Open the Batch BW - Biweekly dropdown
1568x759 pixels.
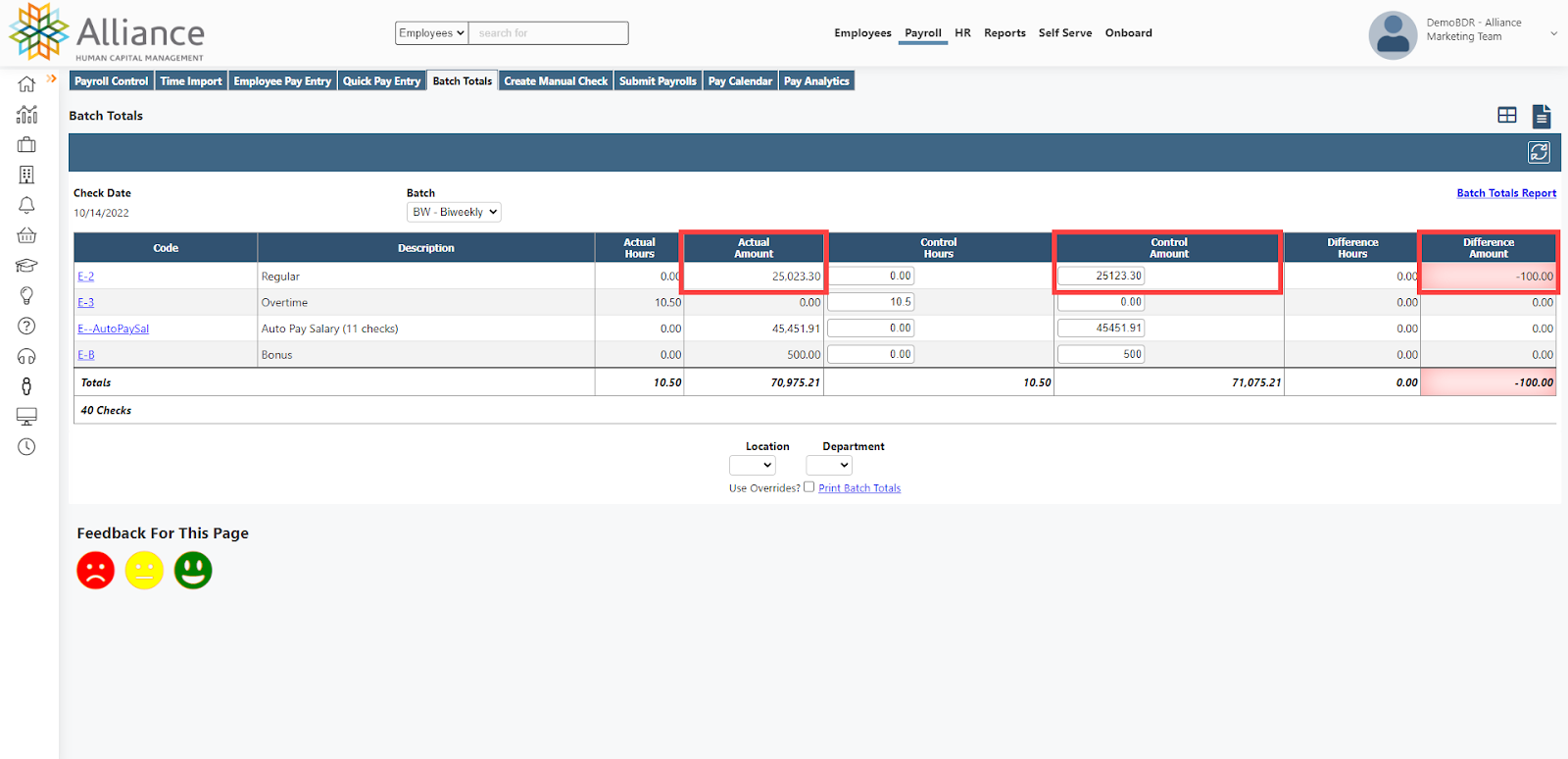[x=454, y=212]
